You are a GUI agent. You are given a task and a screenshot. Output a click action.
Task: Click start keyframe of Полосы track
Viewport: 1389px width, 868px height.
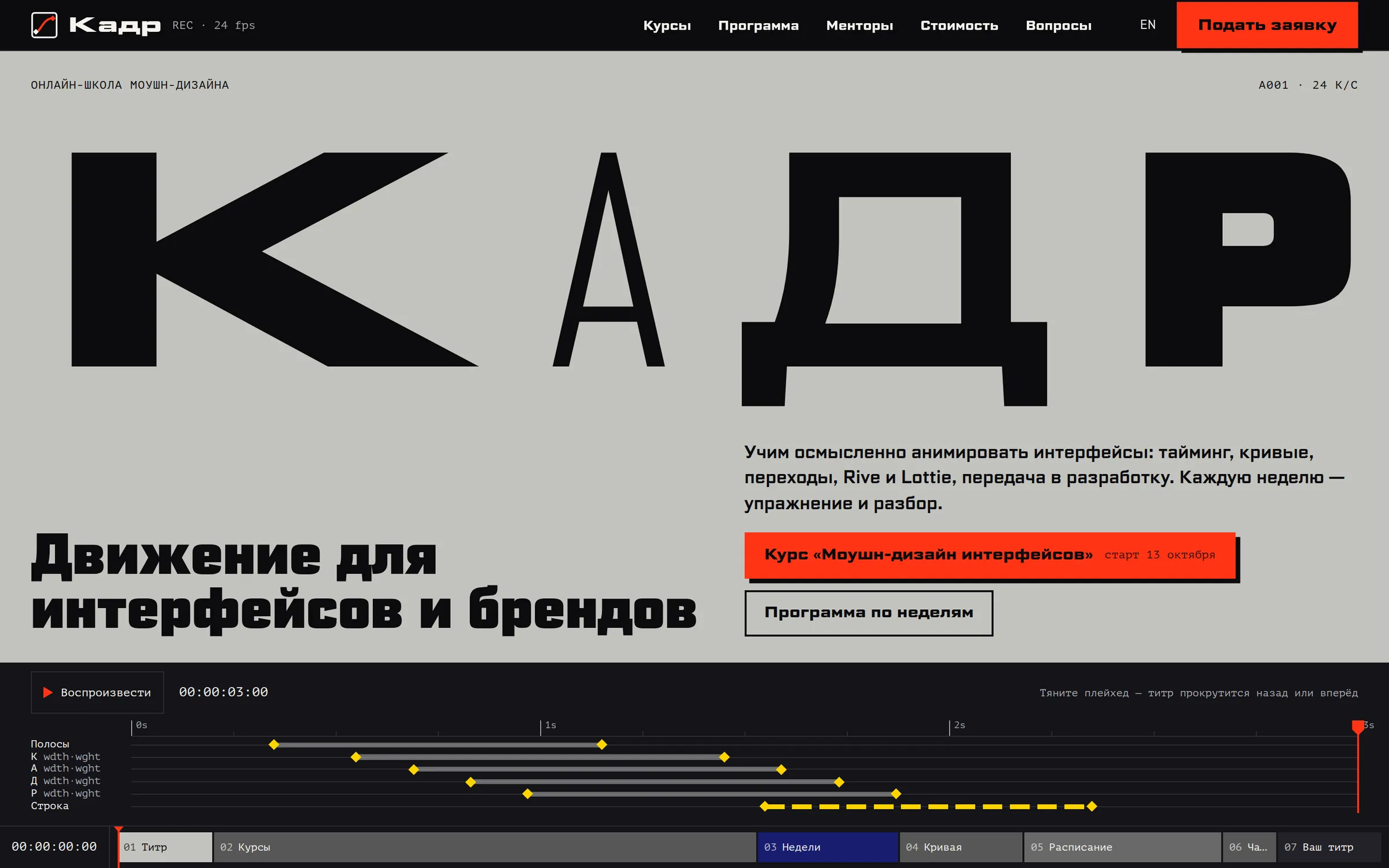tap(274, 744)
